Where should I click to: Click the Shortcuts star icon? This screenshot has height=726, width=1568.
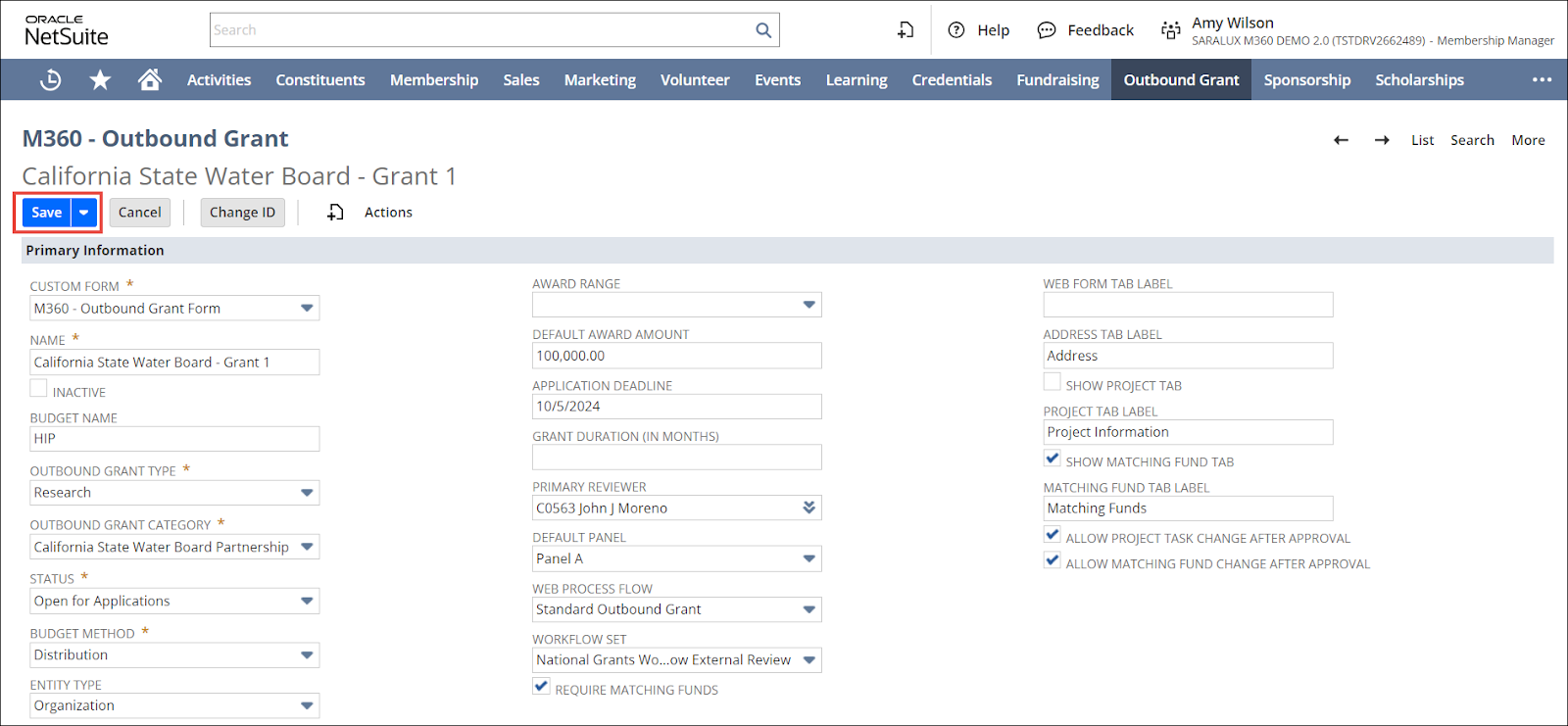click(100, 80)
